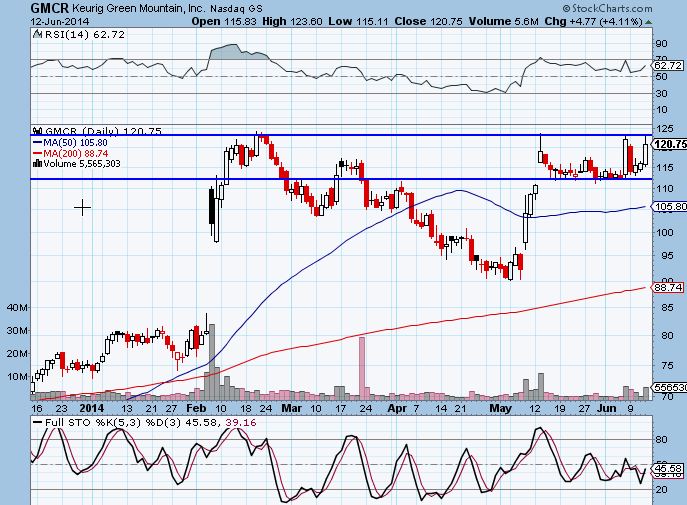Click the 90 level on the RSI axis
Image resolution: width=687 pixels, height=505 pixels.
tap(661, 43)
